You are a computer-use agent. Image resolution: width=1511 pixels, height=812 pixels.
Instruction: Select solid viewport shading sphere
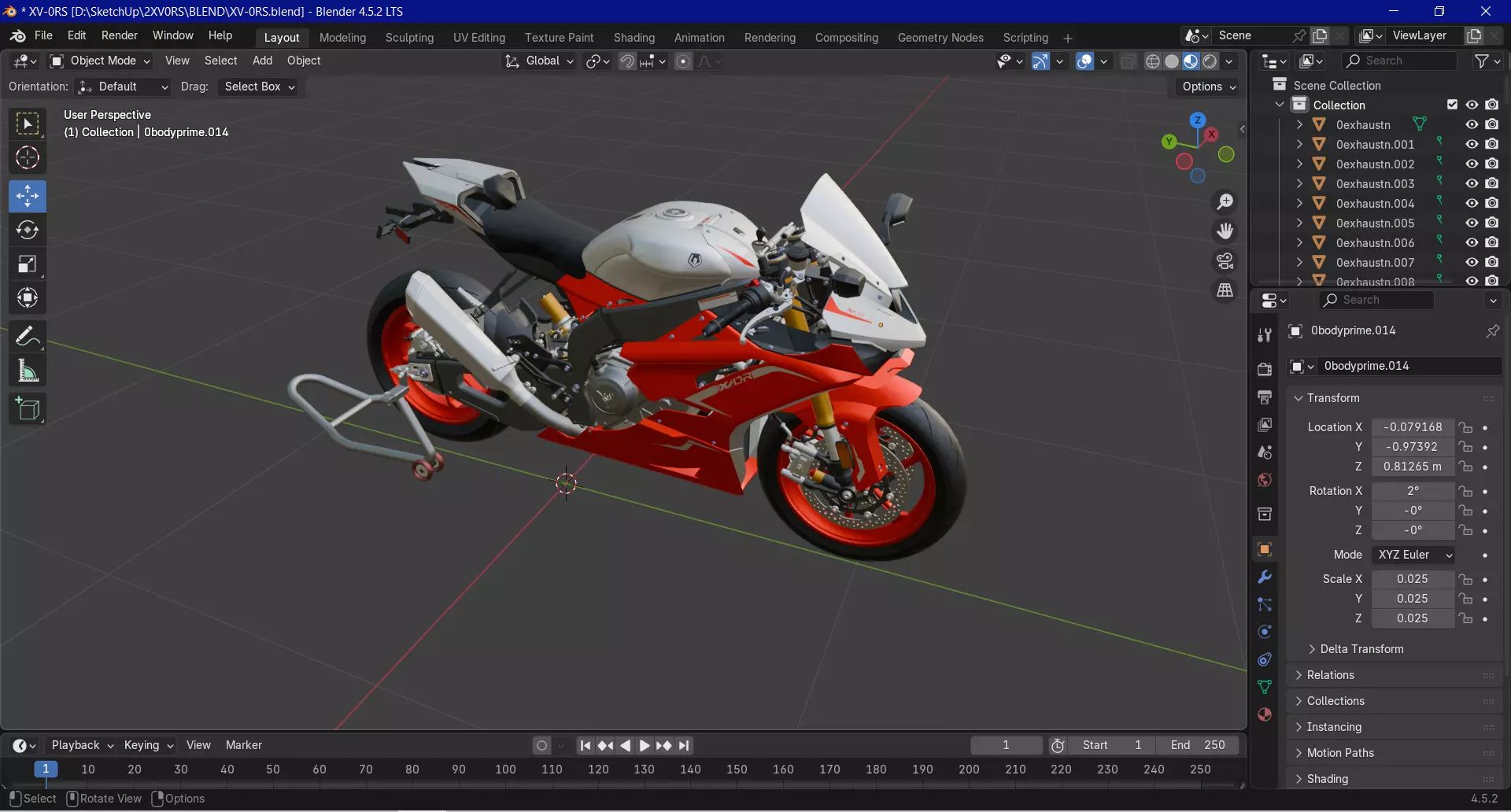pos(1172,61)
